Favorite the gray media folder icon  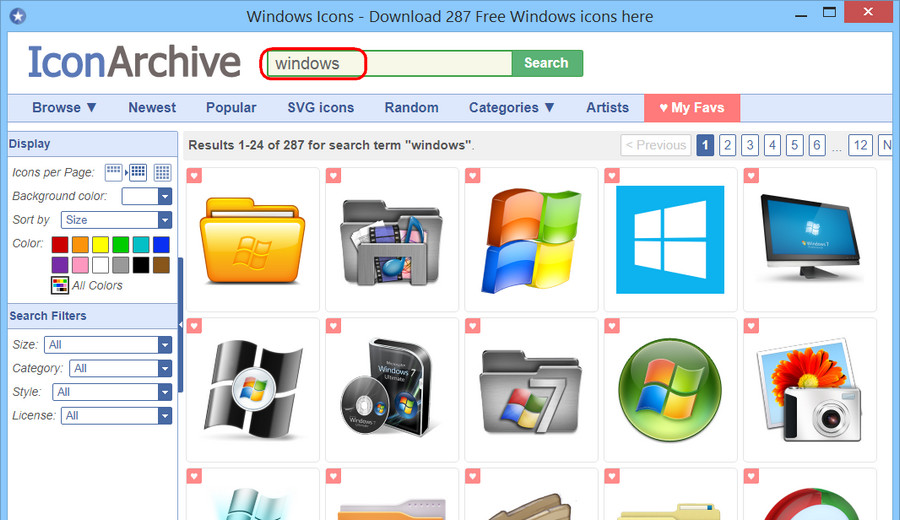[333, 176]
